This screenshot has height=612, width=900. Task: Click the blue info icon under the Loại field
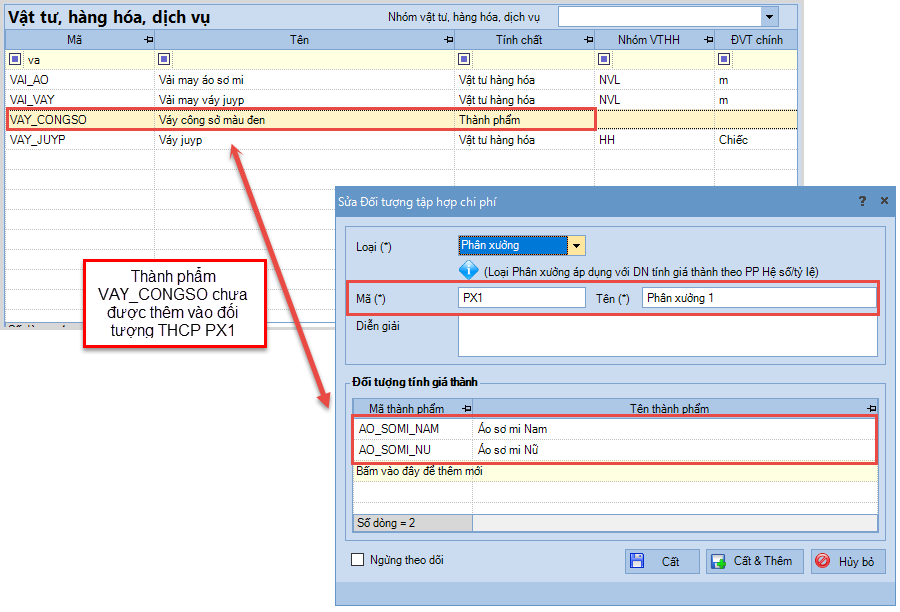tap(469, 270)
